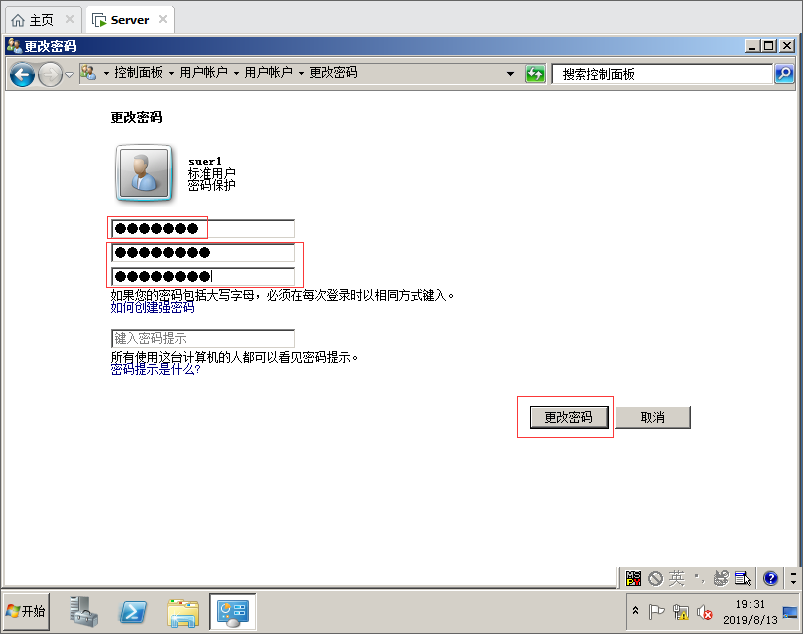803x634 pixels.
Task: Click the green refresh button in address bar
Action: [536, 74]
